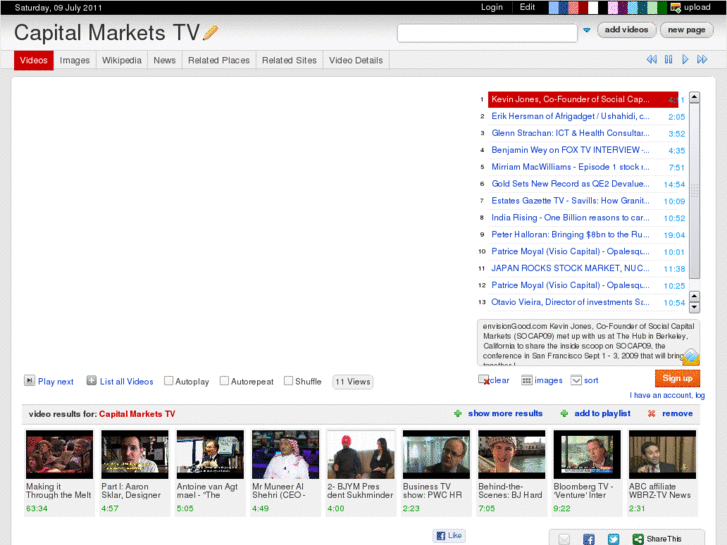
Task: Pick the dark purple theme swatch
Action: (623, 7)
